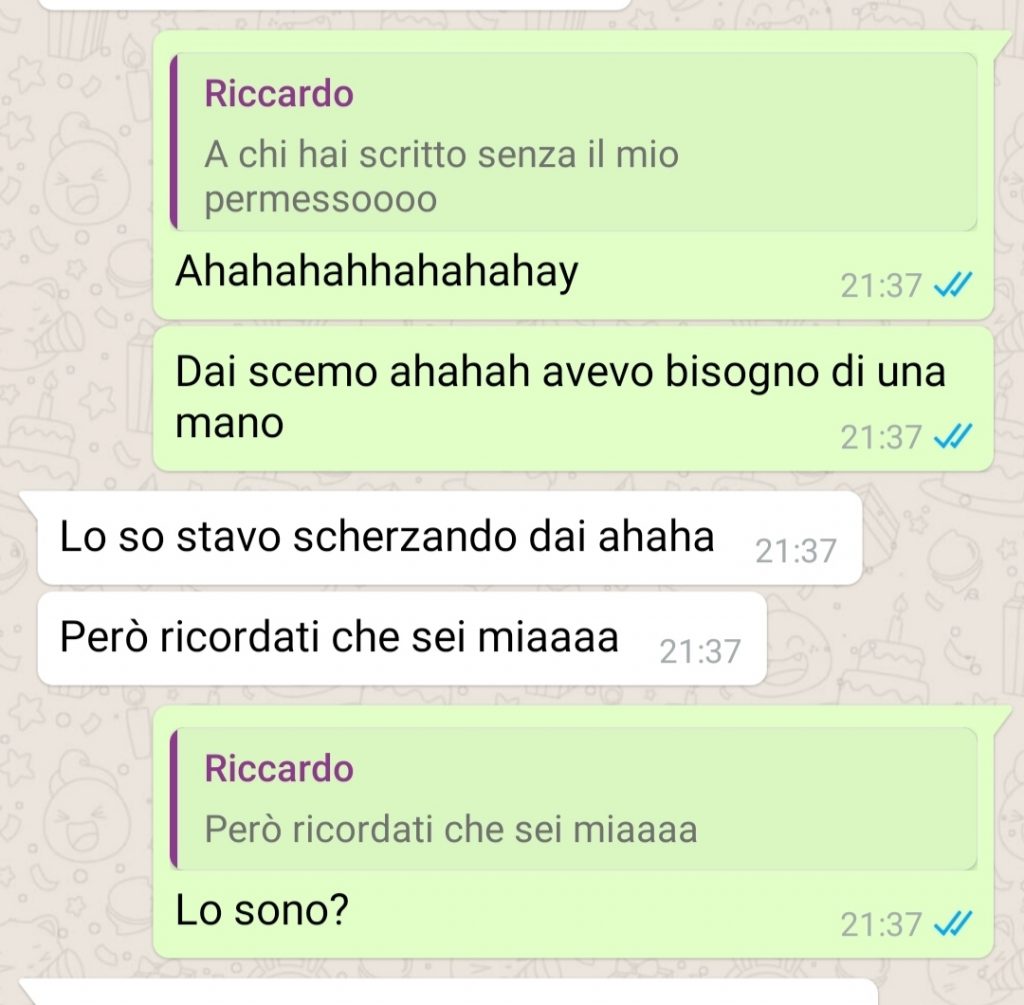Tap the word 'mano' in the sent message
The image size is (1024, 1005).
(x=229, y=424)
